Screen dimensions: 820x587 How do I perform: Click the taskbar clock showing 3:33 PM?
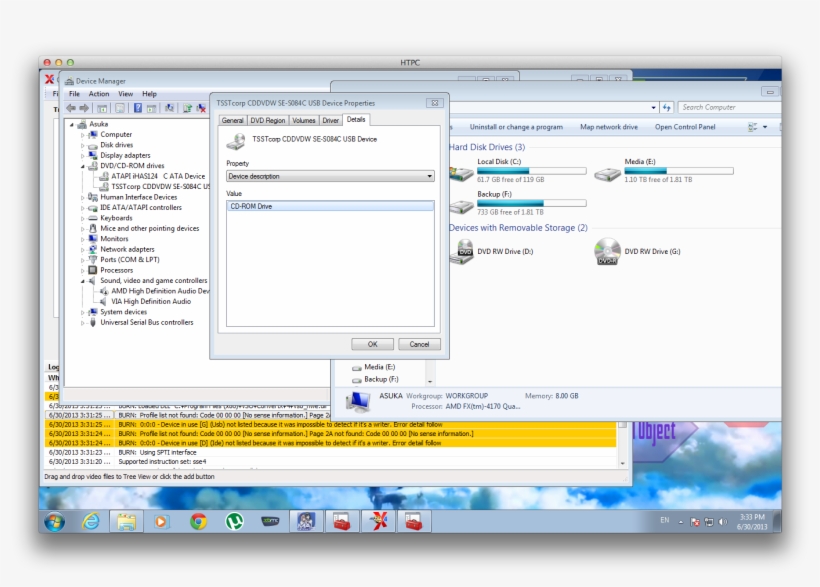(x=752, y=522)
